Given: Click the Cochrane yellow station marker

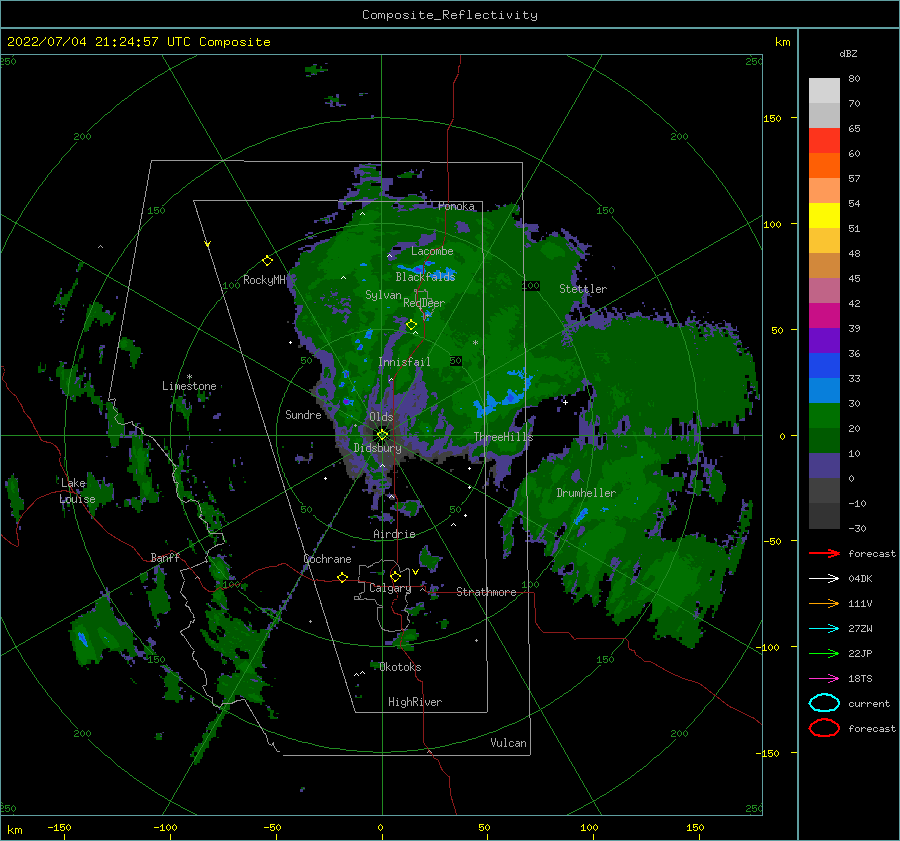Looking at the screenshot, I should click(343, 578).
